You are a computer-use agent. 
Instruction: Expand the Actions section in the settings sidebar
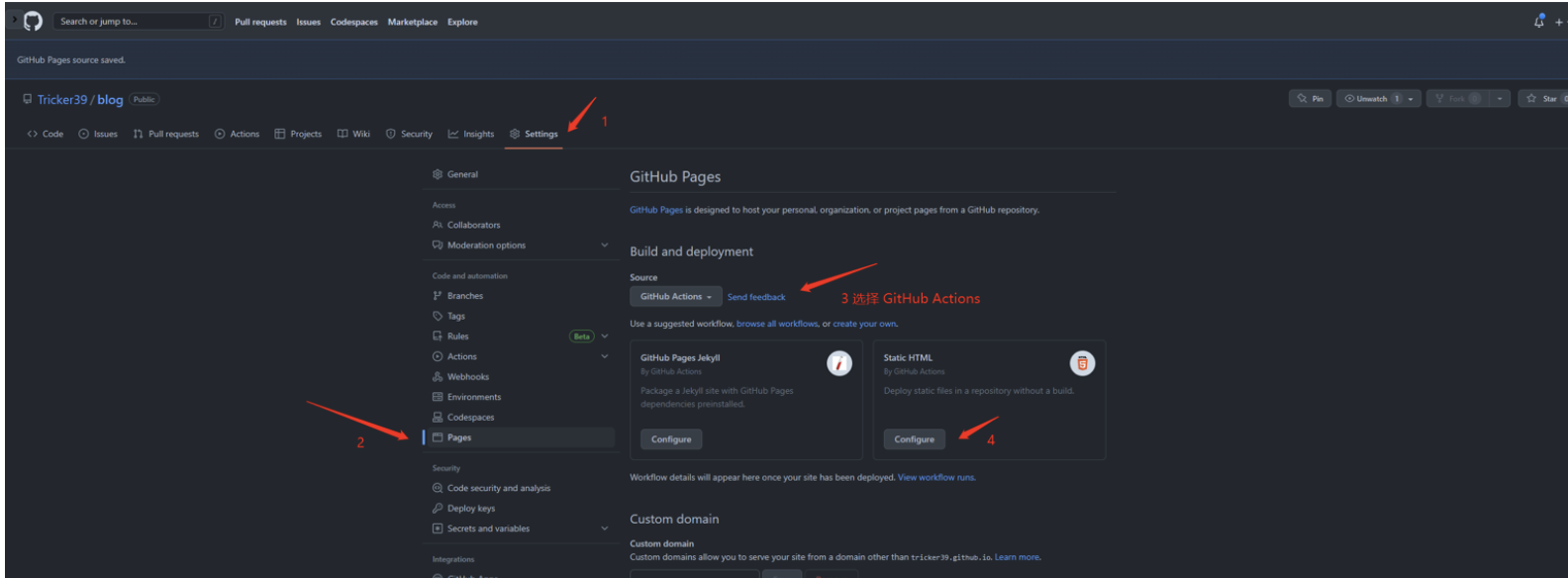pos(605,356)
